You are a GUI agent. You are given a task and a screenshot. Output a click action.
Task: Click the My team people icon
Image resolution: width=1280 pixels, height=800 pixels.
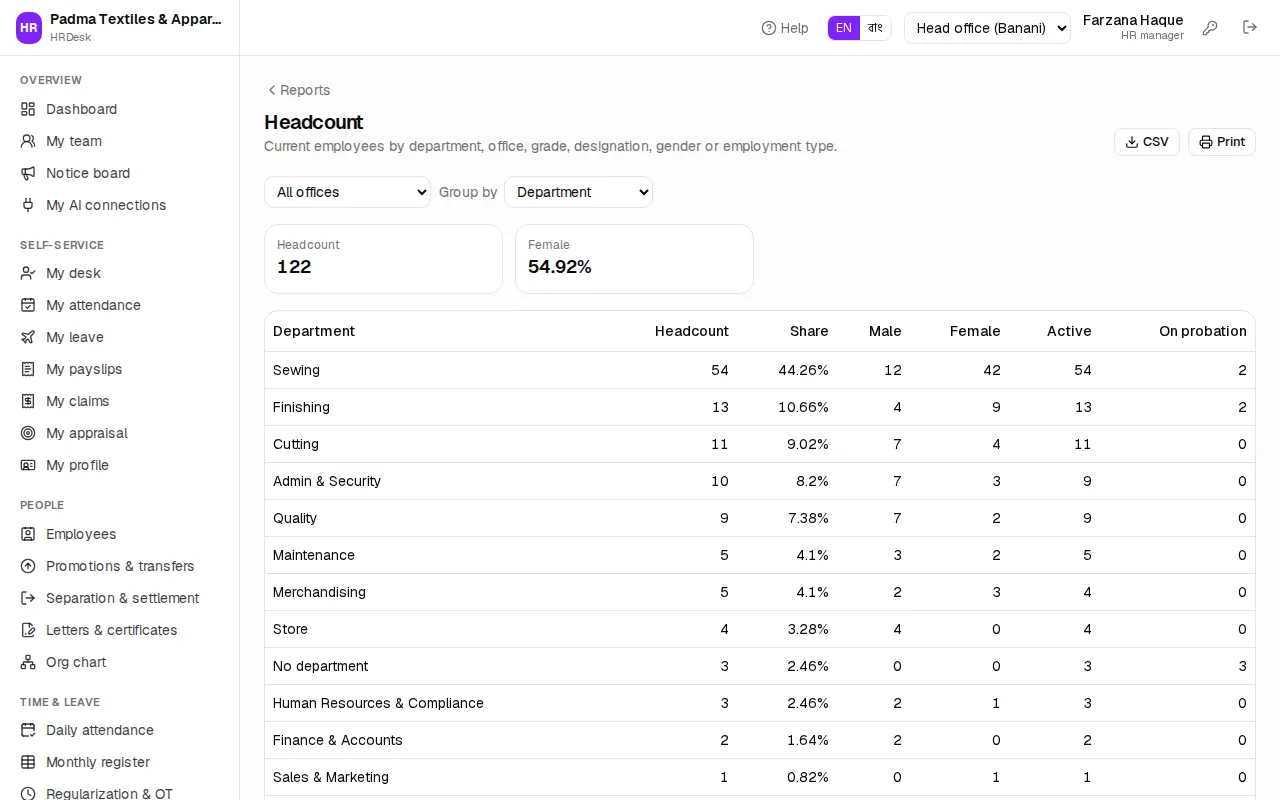pyautogui.click(x=28, y=141)
